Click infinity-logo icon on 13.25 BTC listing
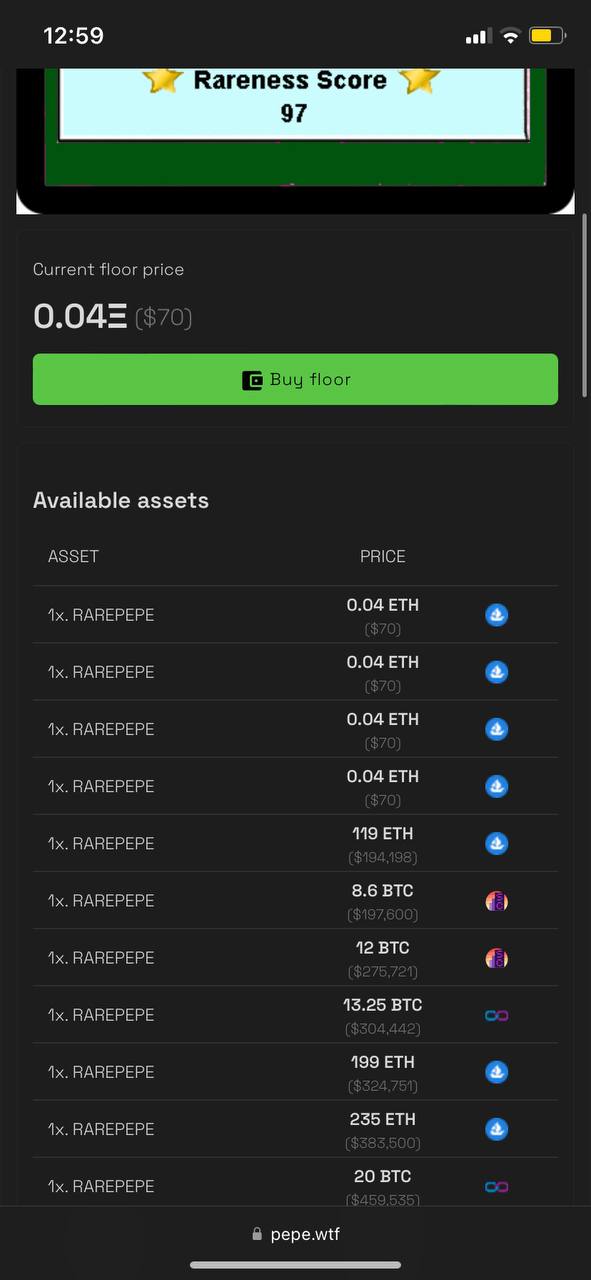The image size is (591, 1280). [496, 1015]
